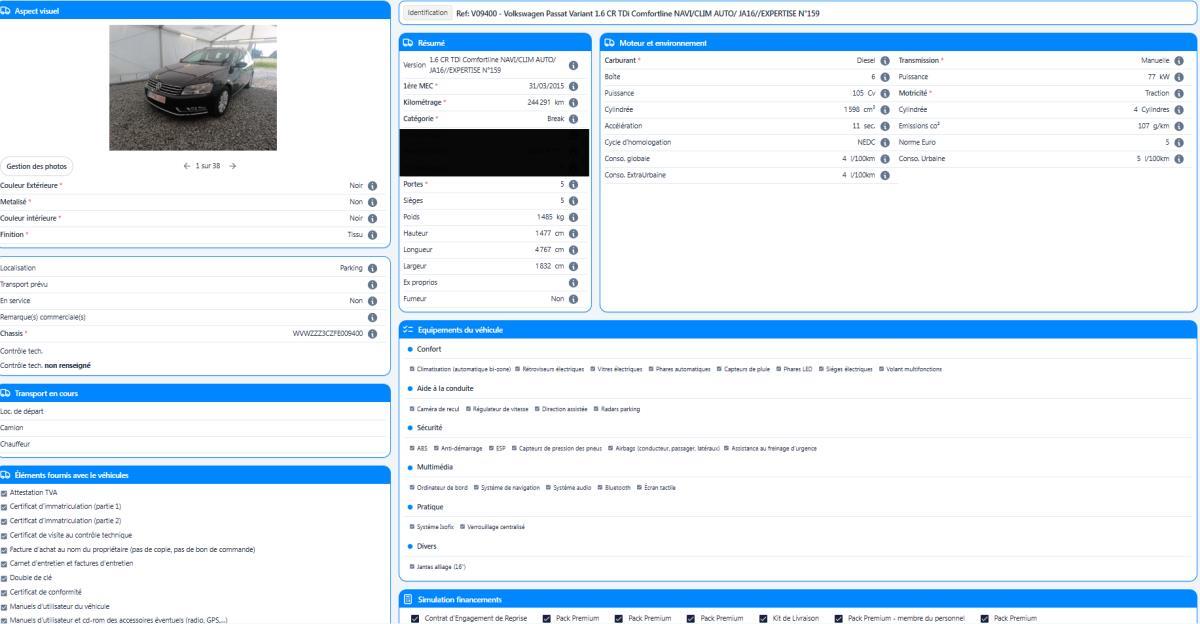Show info for the Transmission field
Screen dimensions: 1200x624
(1179, 61)
